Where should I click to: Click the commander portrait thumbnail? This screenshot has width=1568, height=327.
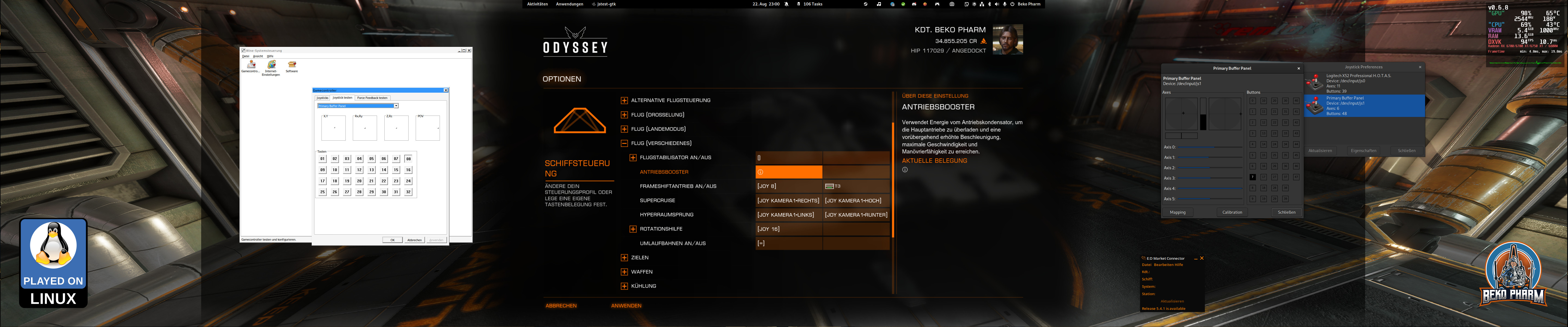click(1007, 40)
